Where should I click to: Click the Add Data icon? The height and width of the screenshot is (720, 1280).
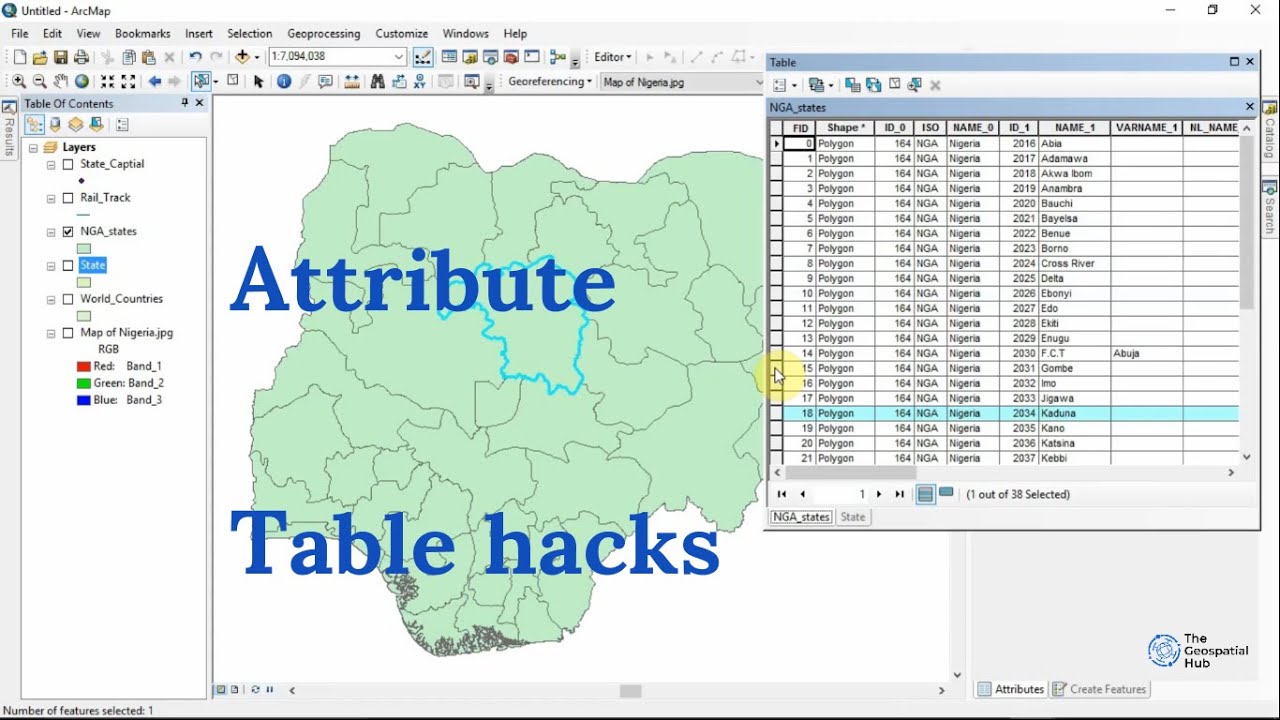click(x=243, y=58)
